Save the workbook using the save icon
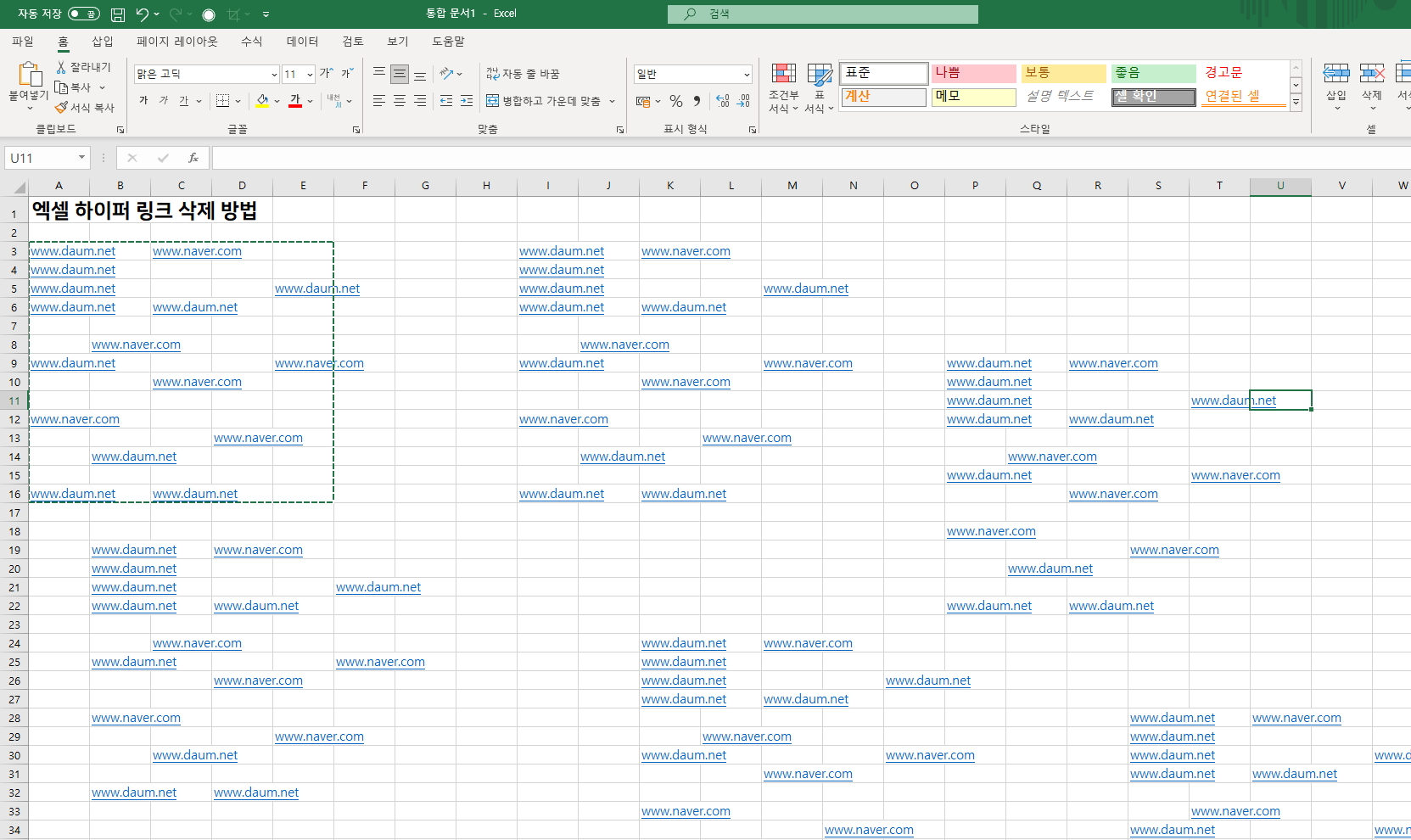The image size is (1411, 840). click(x=118, y=14)
